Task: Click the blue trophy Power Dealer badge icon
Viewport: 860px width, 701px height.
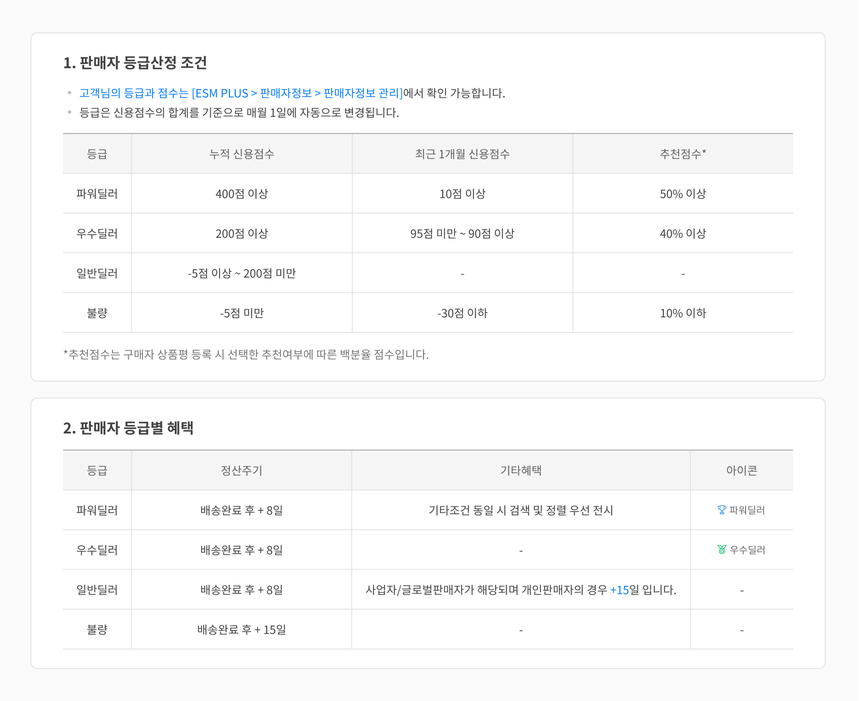Action: pos(723,509)
